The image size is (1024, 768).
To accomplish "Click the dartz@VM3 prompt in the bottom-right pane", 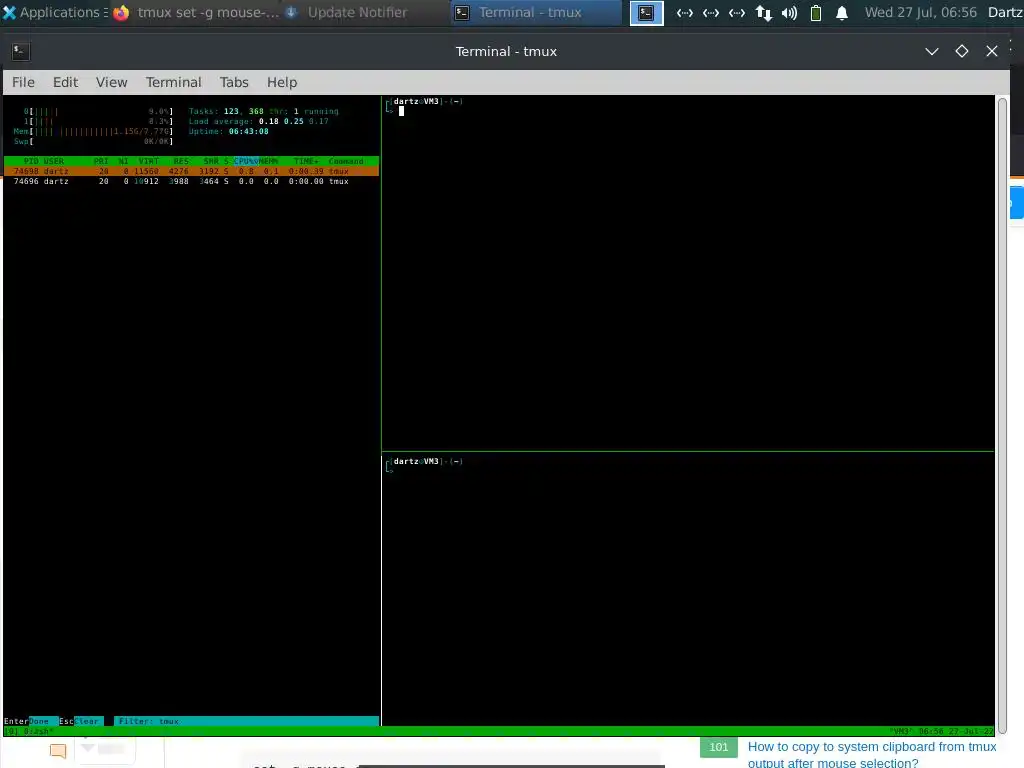I will [x=424, y=462].
